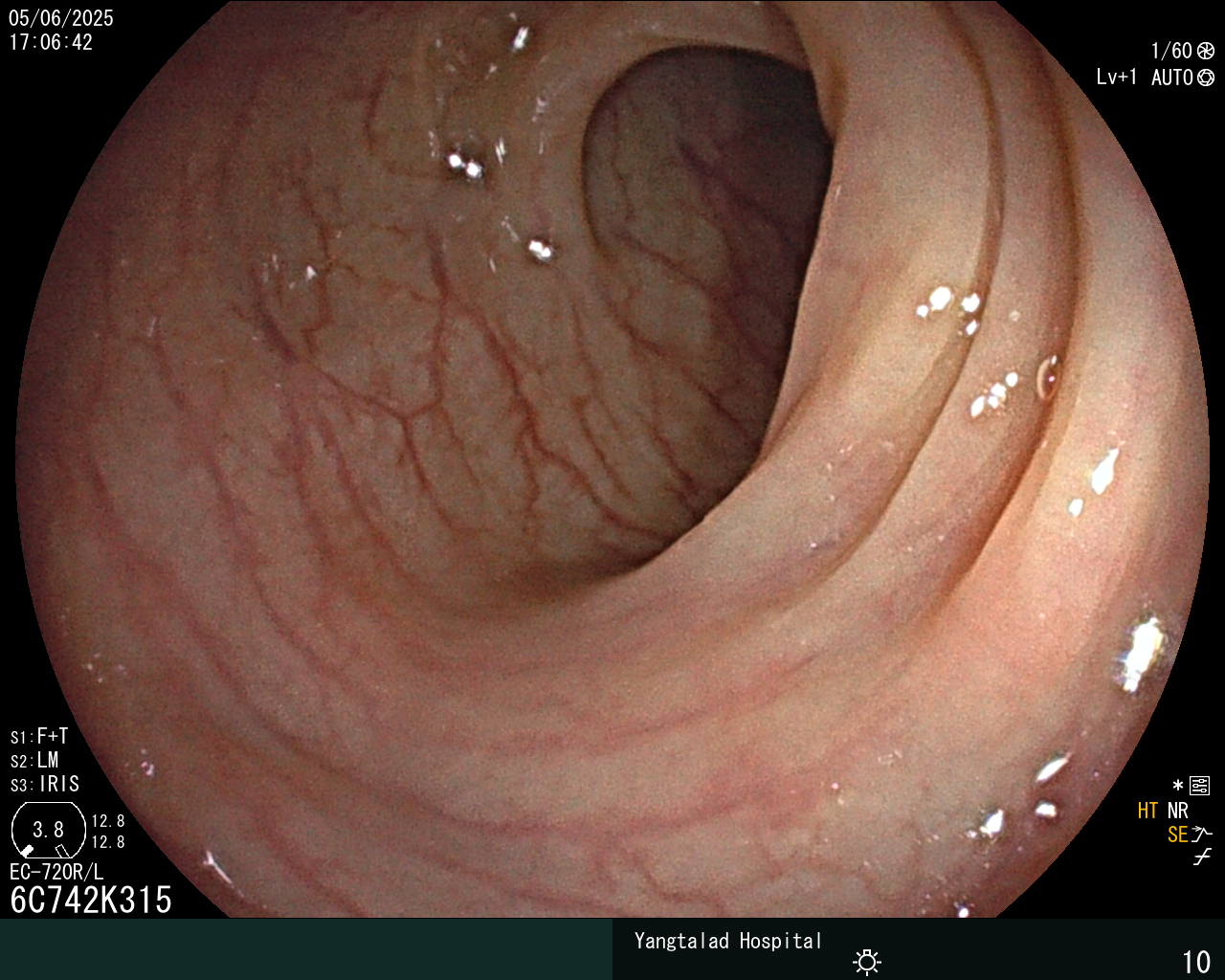Click the brightness sun icon in bottom bar
The width and height of the screenshot is (1225, 980).
tap(867, 961)
